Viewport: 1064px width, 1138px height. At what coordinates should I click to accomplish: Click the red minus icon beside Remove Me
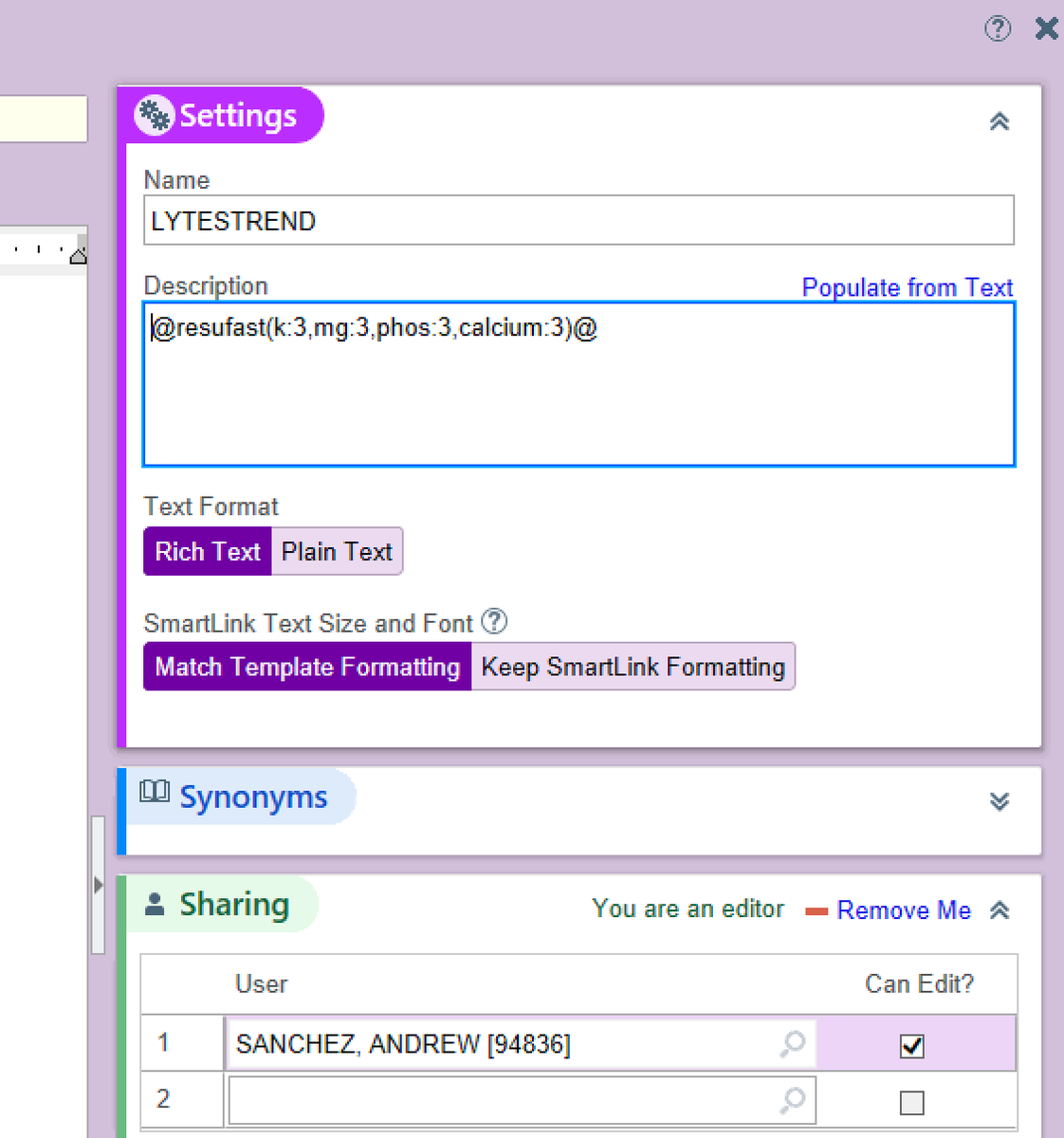[x=816, y=911]
